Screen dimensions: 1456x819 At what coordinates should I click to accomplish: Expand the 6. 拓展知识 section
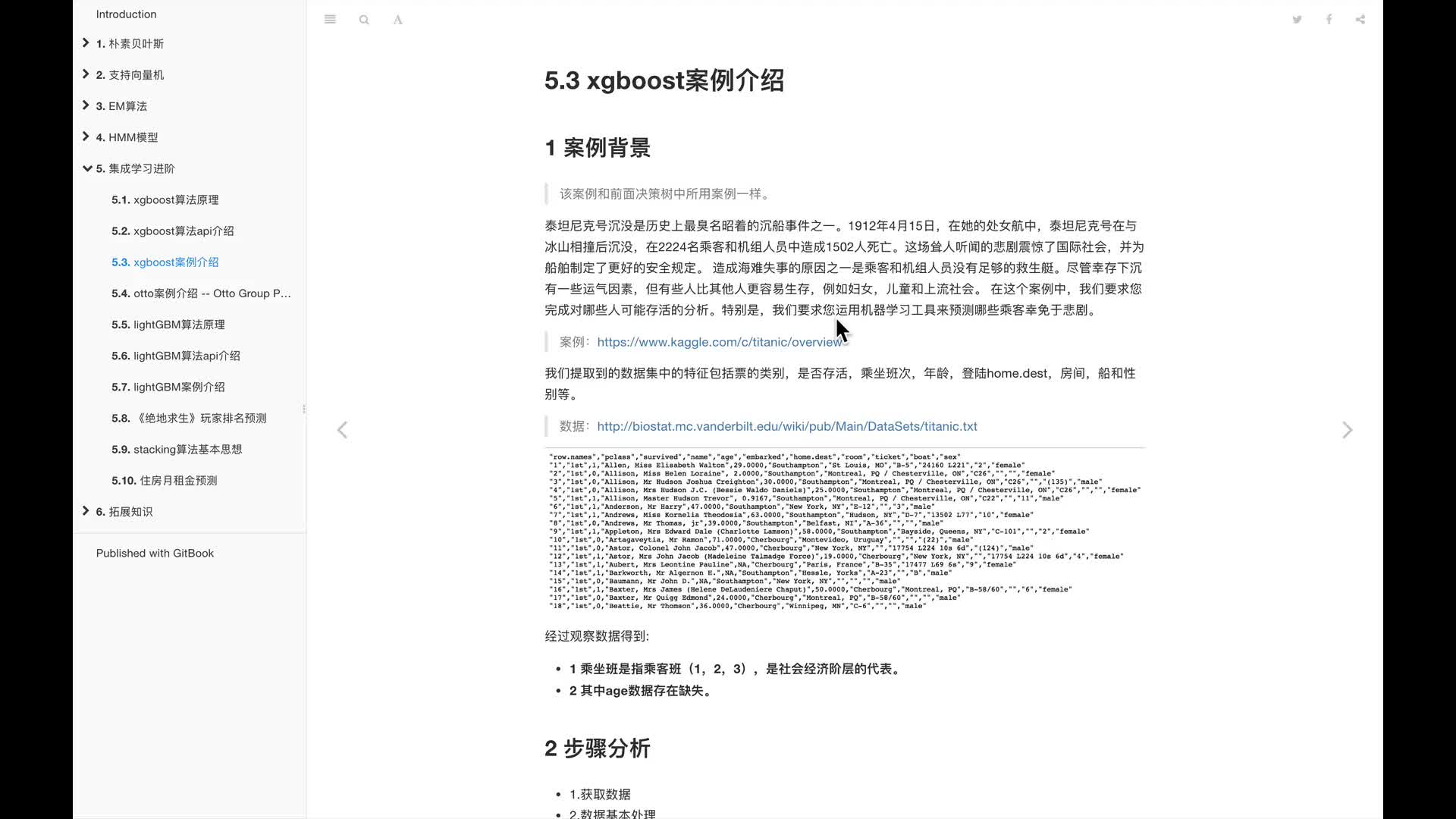(x=86, y=511)
